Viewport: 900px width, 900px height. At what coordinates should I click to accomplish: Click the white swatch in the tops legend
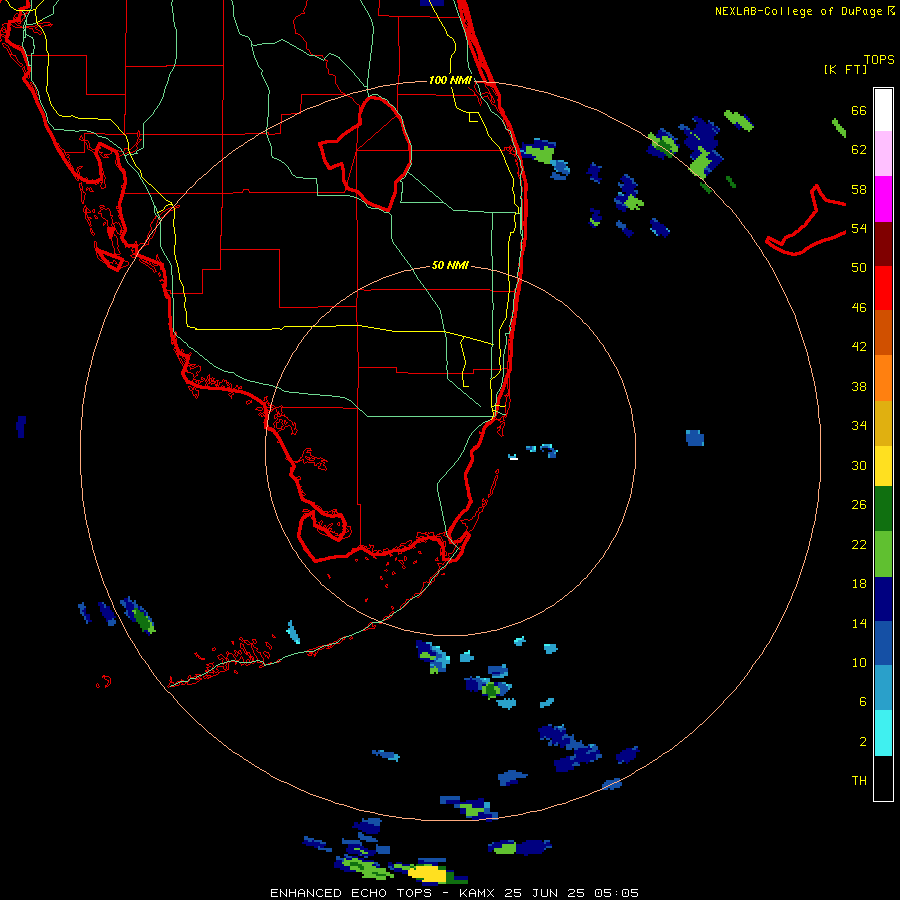883,110
